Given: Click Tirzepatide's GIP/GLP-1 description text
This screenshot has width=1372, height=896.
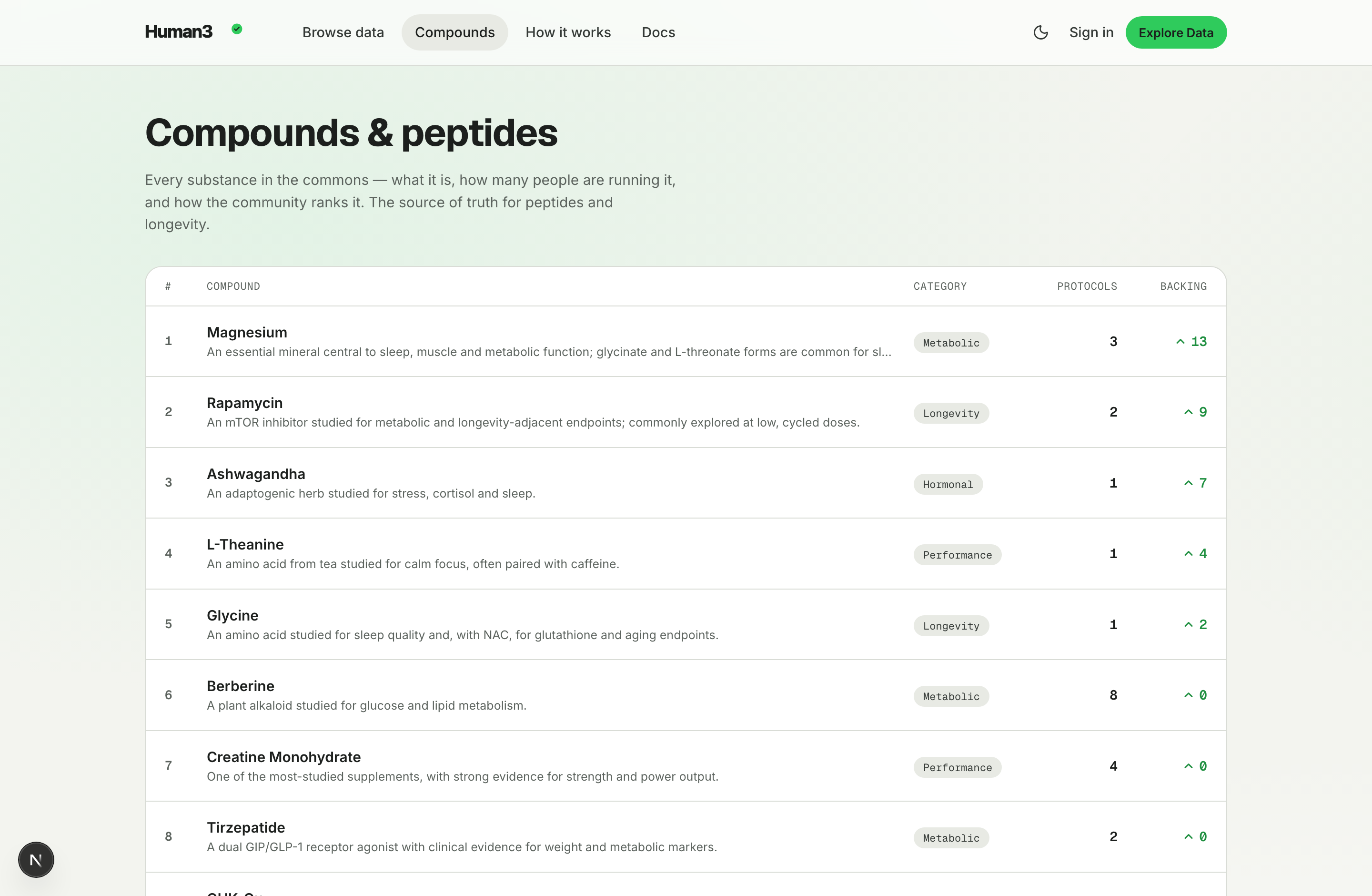Looking at the screenshot, I should point(462,847).
